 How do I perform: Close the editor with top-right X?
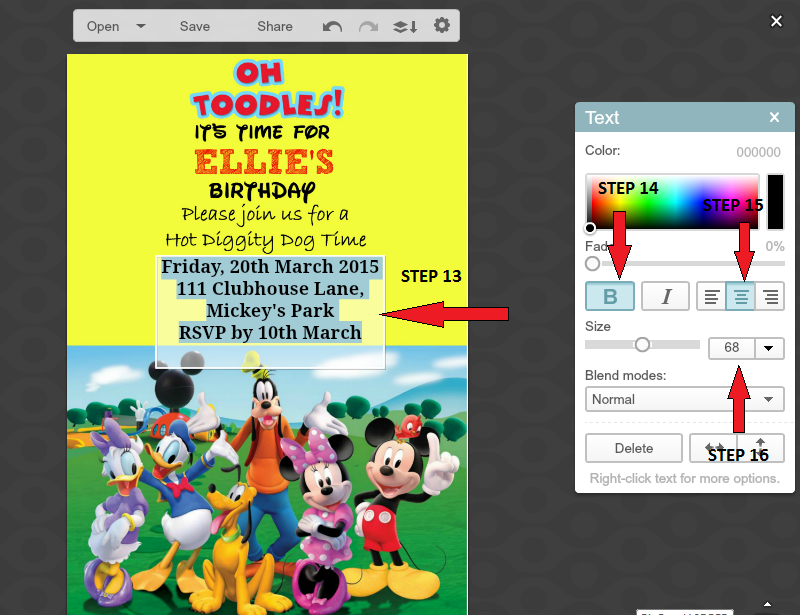[776, 21]
